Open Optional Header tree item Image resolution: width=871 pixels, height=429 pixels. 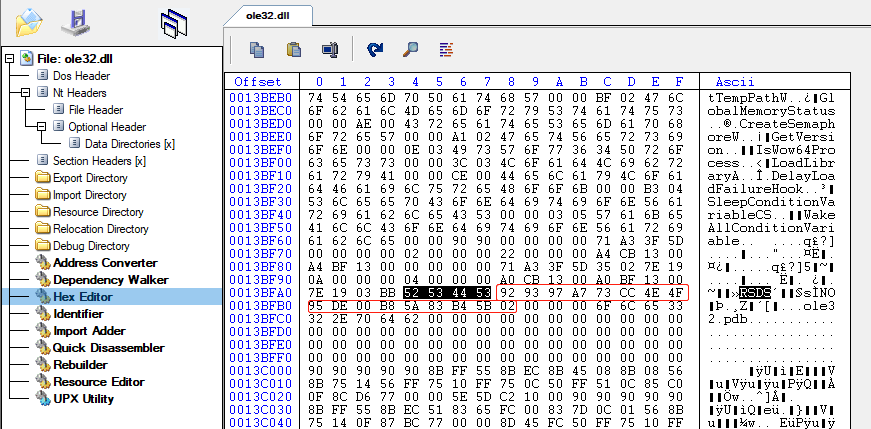point(107,127)
